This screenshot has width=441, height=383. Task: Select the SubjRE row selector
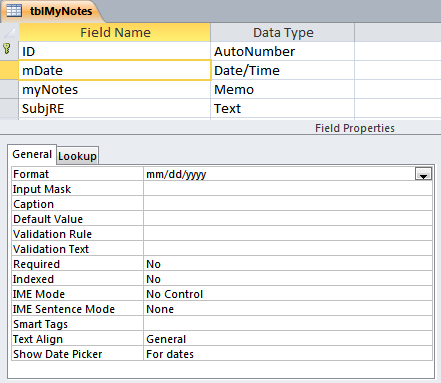(9, 109)
